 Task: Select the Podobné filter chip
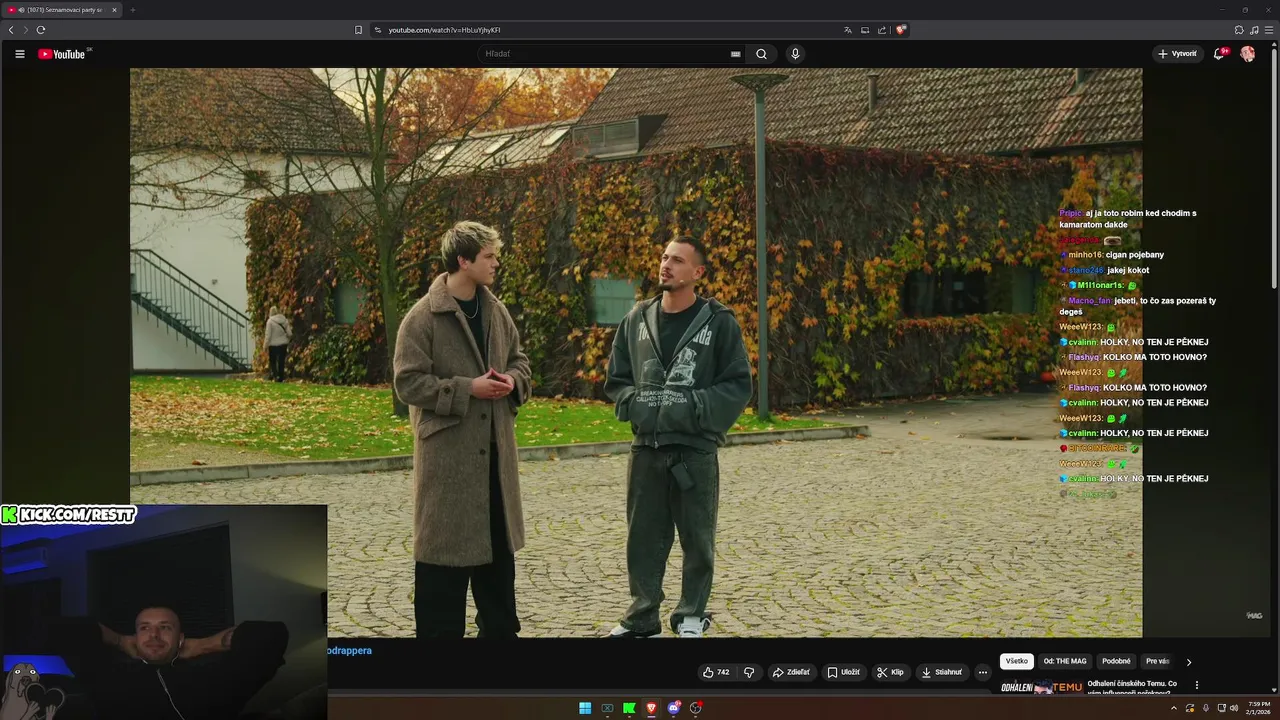pos(1116,661)
